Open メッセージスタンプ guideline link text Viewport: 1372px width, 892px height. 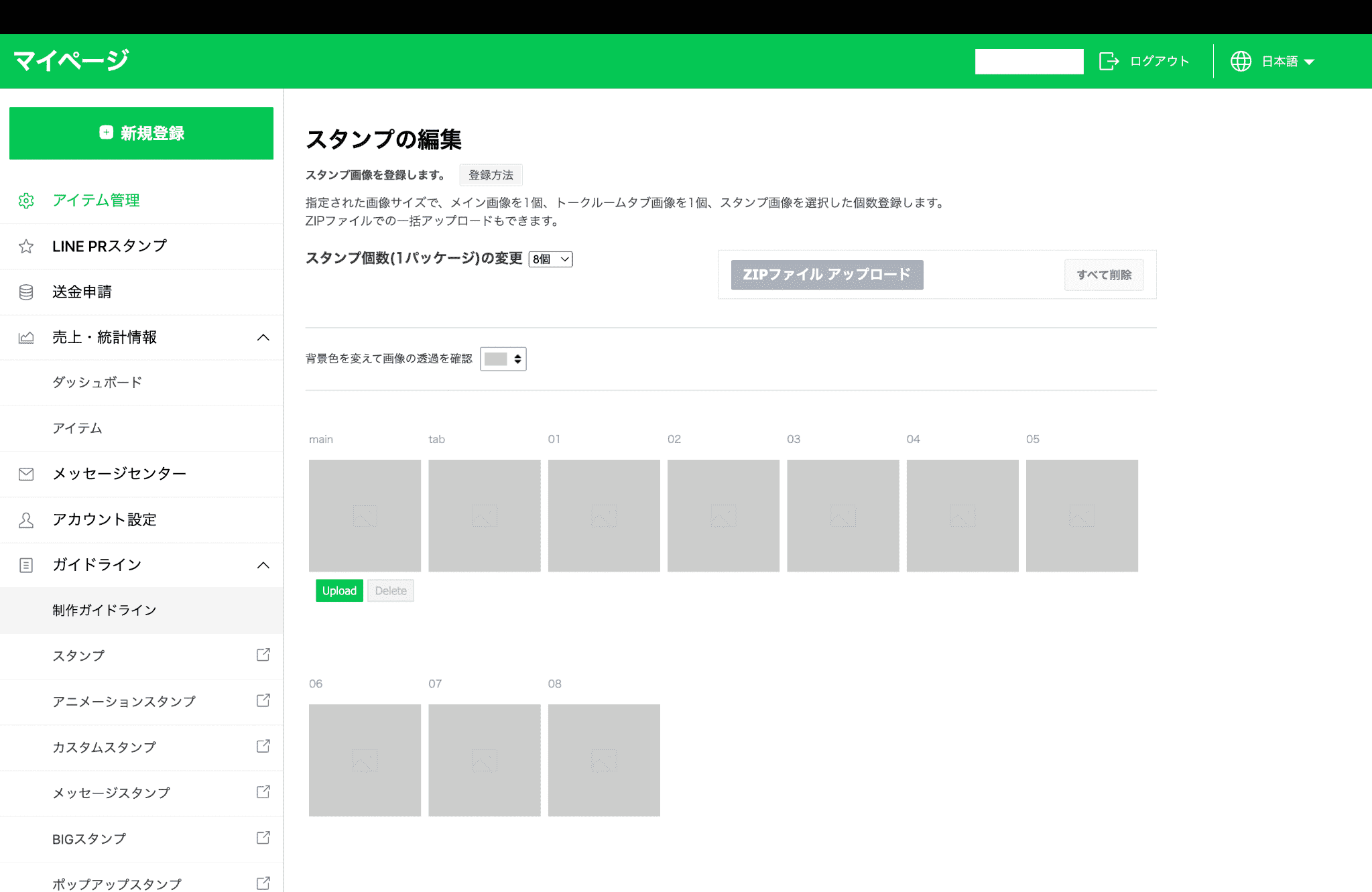tap(111, 793)
